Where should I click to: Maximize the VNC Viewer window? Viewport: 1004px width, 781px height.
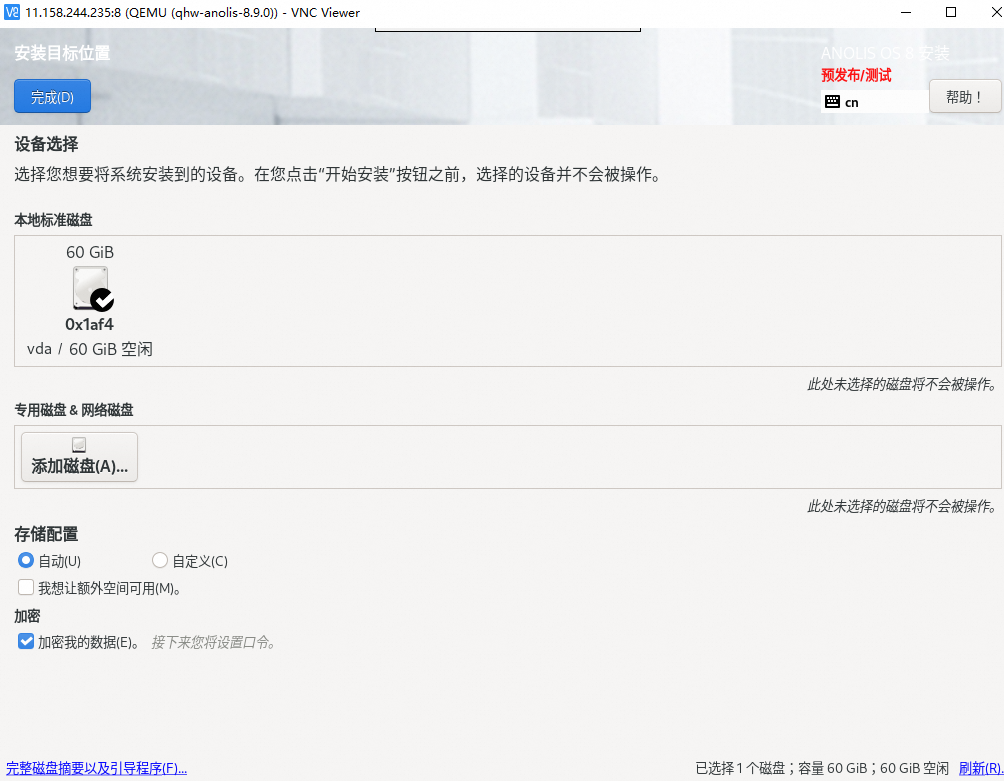pyautogui.click(x=950, y=12)
